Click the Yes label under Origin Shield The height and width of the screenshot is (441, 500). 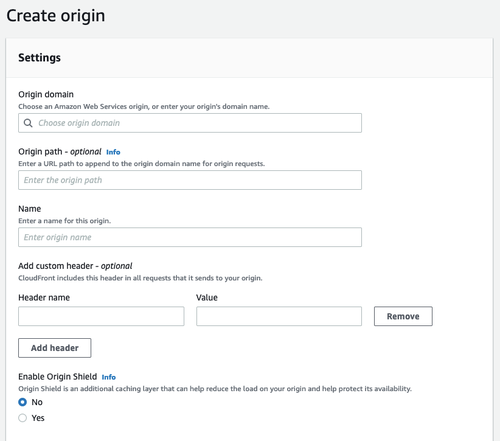point(38,418)
